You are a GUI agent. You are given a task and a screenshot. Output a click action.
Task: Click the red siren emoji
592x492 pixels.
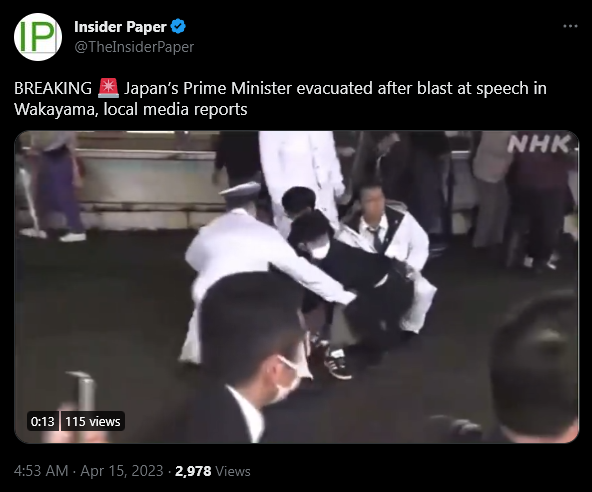pos(108,88)
